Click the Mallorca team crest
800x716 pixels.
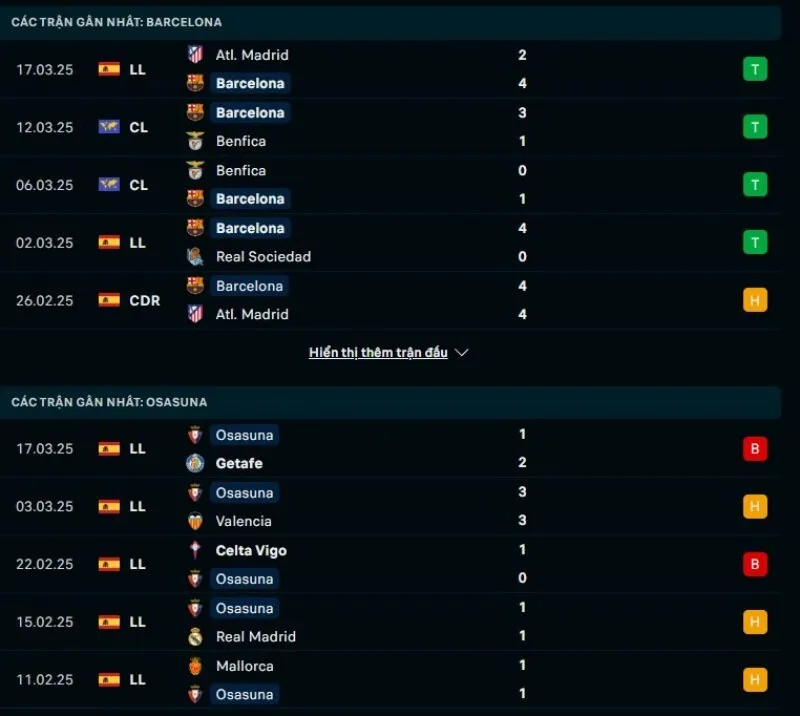coord(195,666)
